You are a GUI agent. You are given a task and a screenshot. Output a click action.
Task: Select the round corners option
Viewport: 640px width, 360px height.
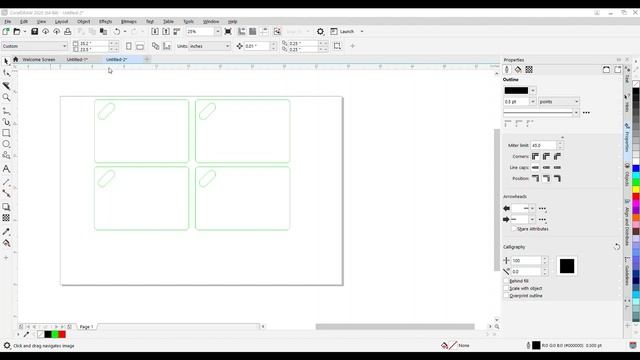coord(547,156)
